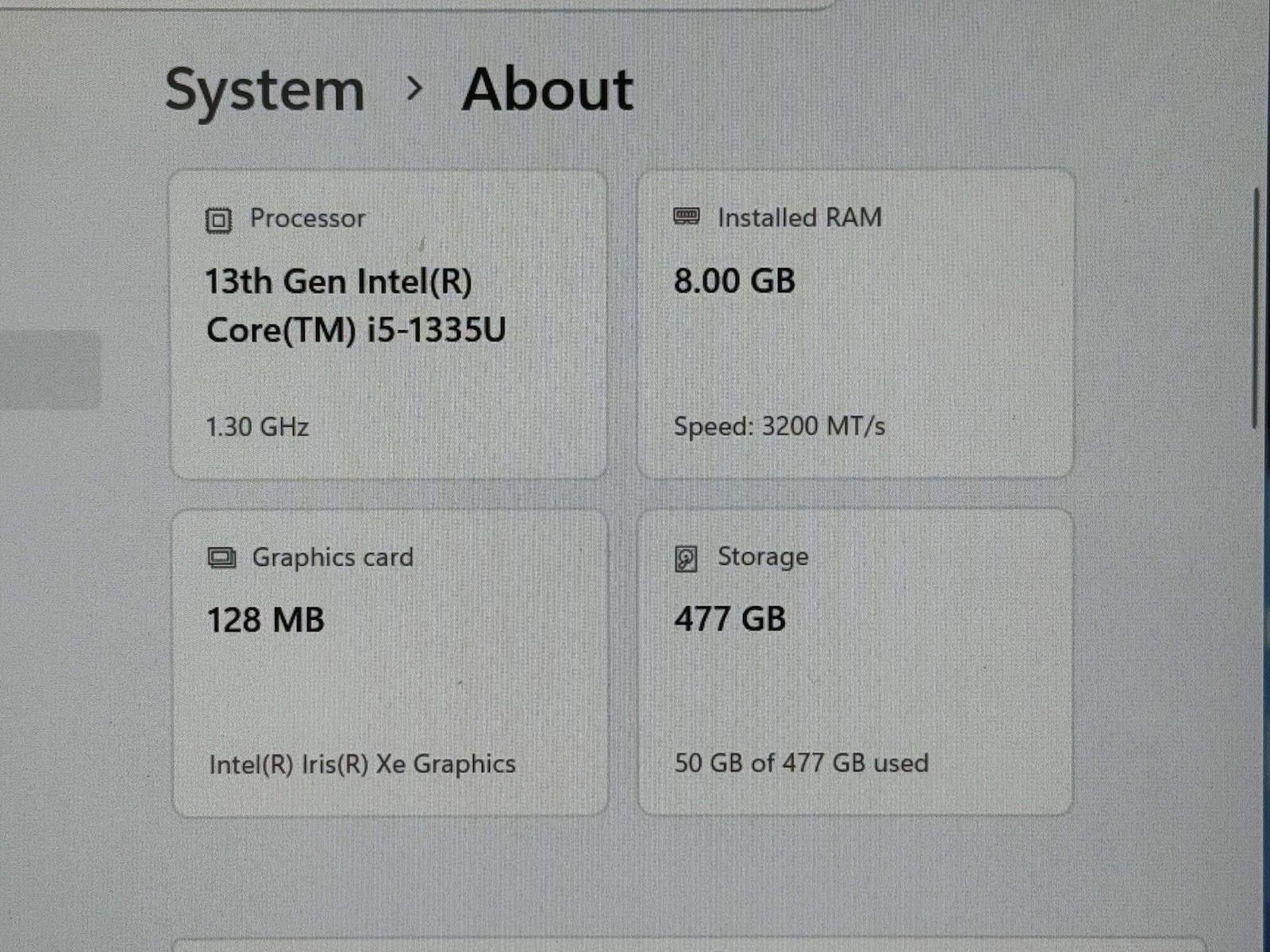Open the System breadcrumb link

click(x=265, y=90)
